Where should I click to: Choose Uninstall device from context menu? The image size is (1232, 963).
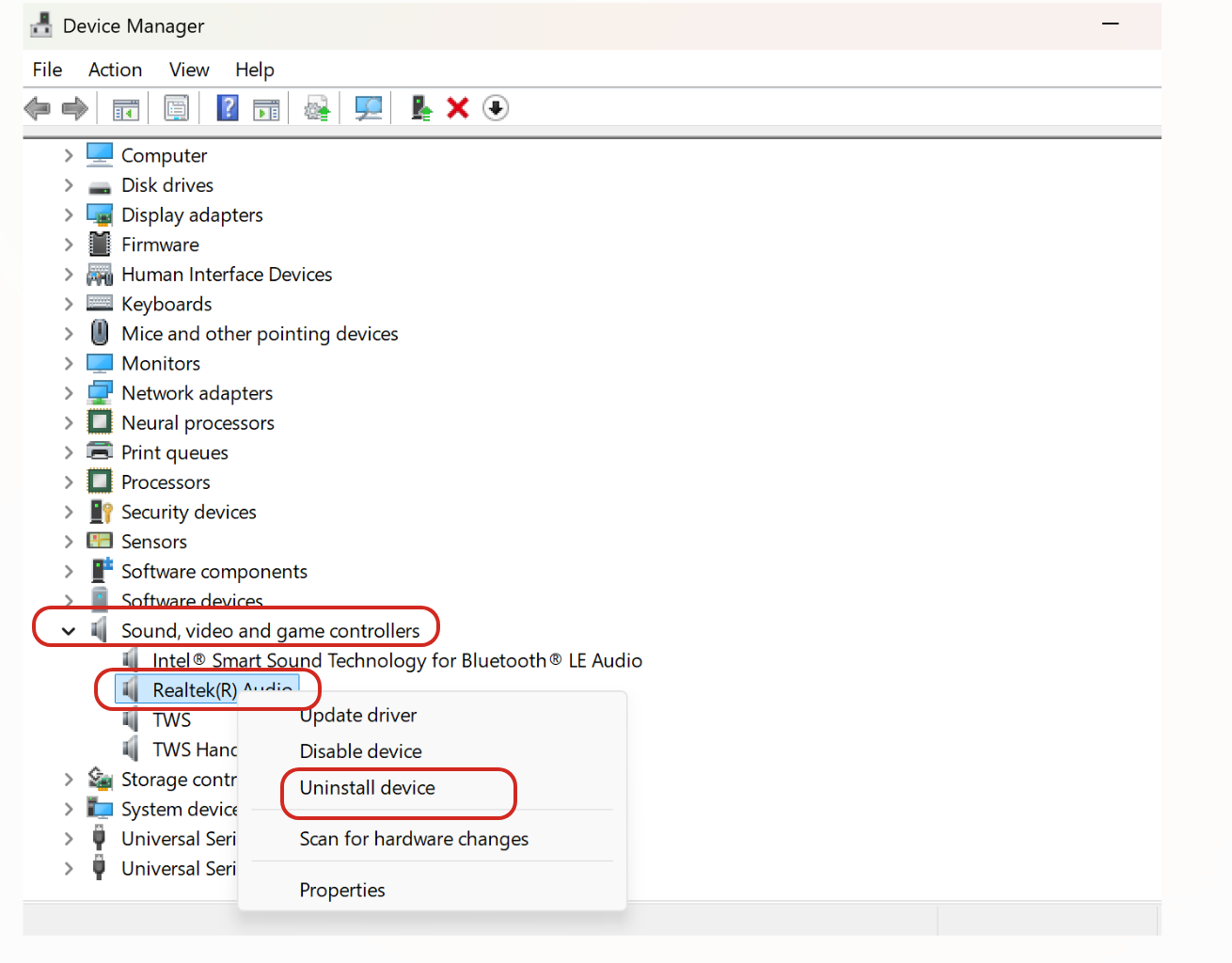[368, 788]
